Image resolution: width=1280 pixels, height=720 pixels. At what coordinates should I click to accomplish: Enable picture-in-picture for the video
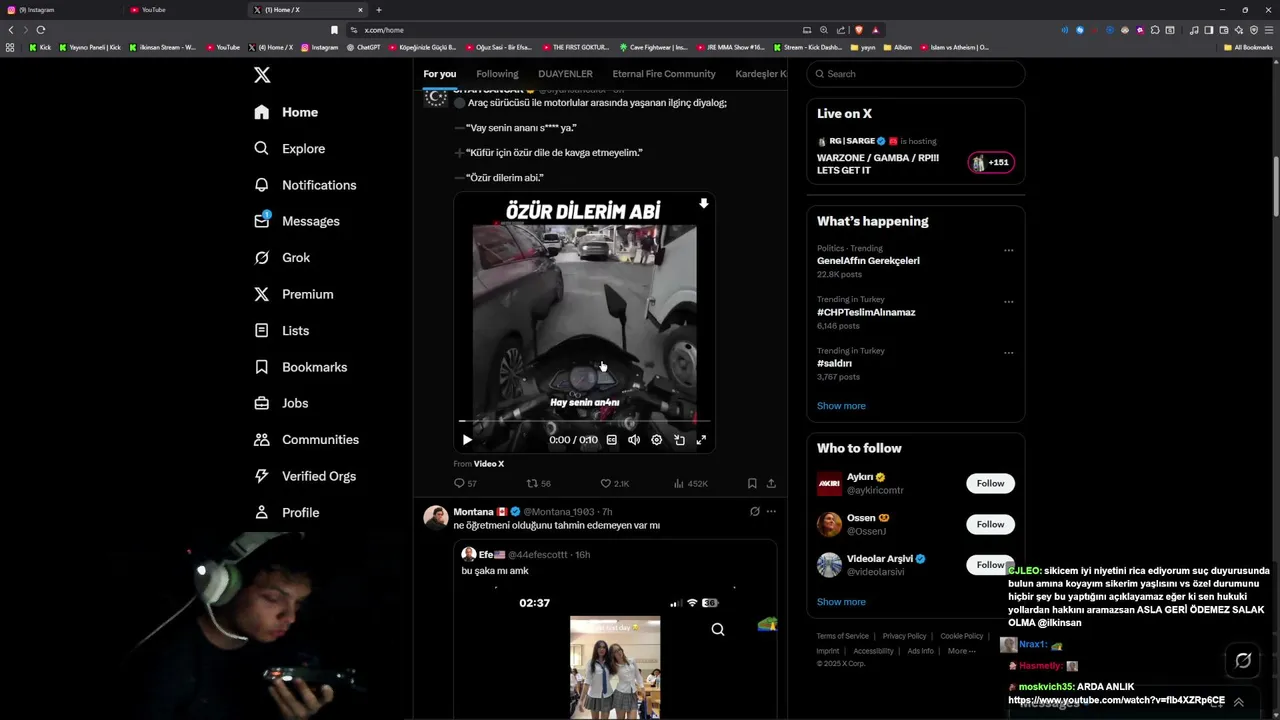679,440
